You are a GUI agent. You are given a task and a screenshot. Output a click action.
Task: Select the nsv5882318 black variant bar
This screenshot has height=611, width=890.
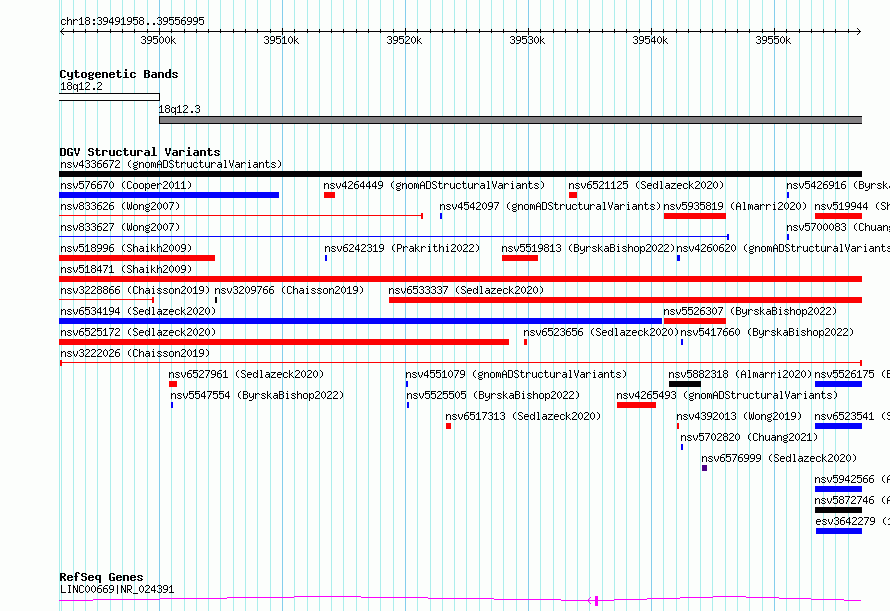coord(685,384)
